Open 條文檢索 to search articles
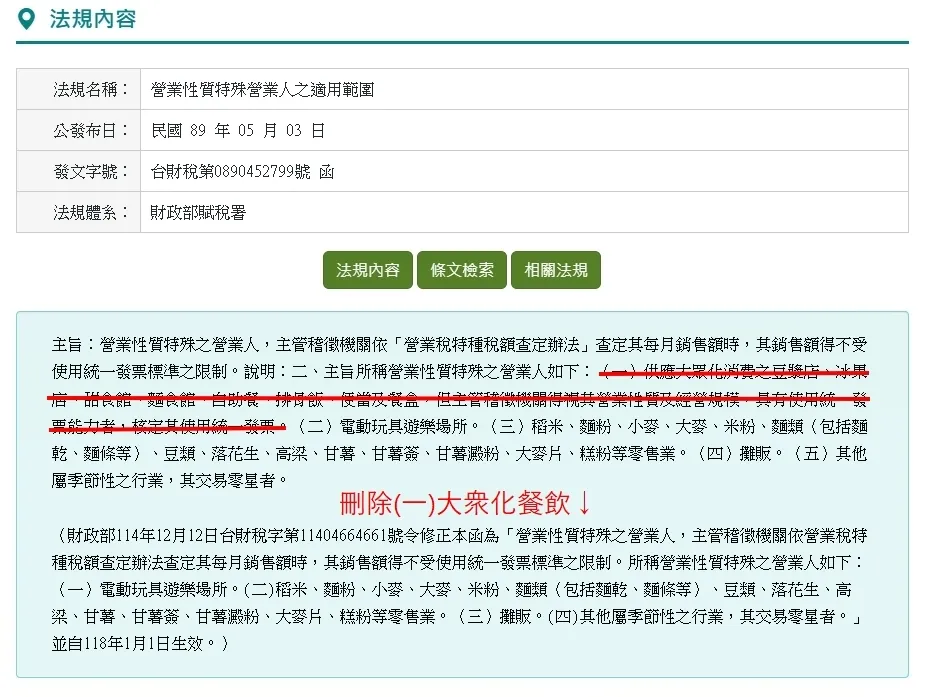The image size is (930, 697). coord(461,269)
